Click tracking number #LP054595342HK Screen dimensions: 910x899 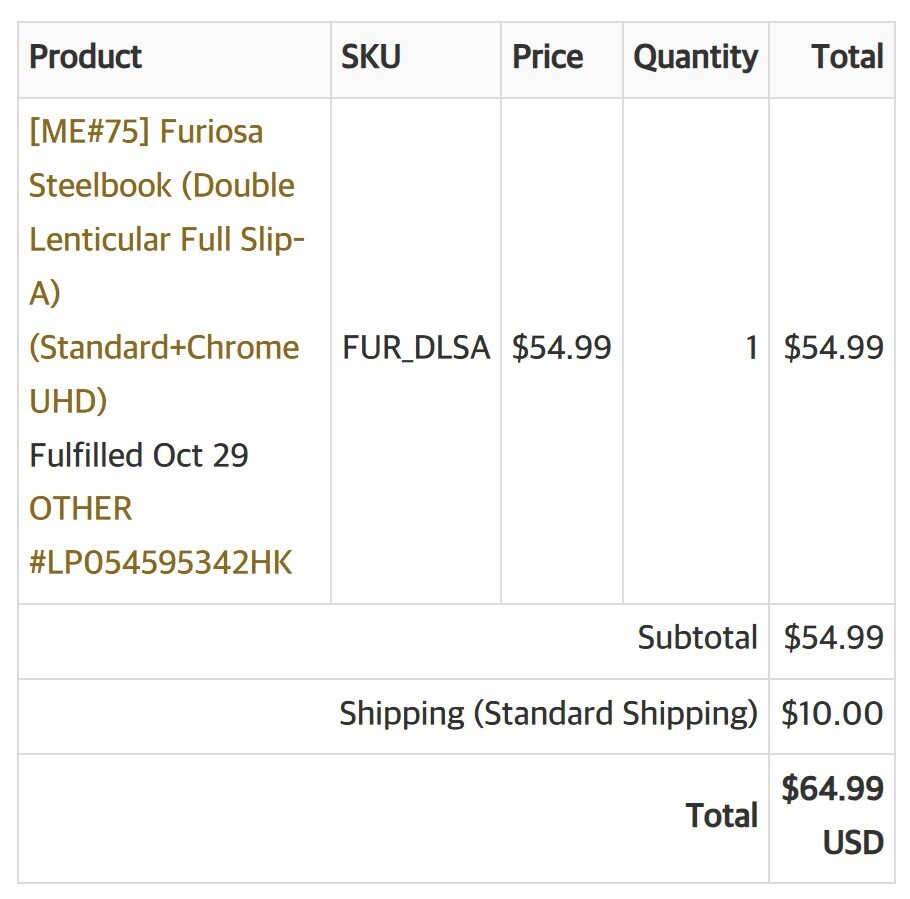pyautogui.click(x=160, y=562)
